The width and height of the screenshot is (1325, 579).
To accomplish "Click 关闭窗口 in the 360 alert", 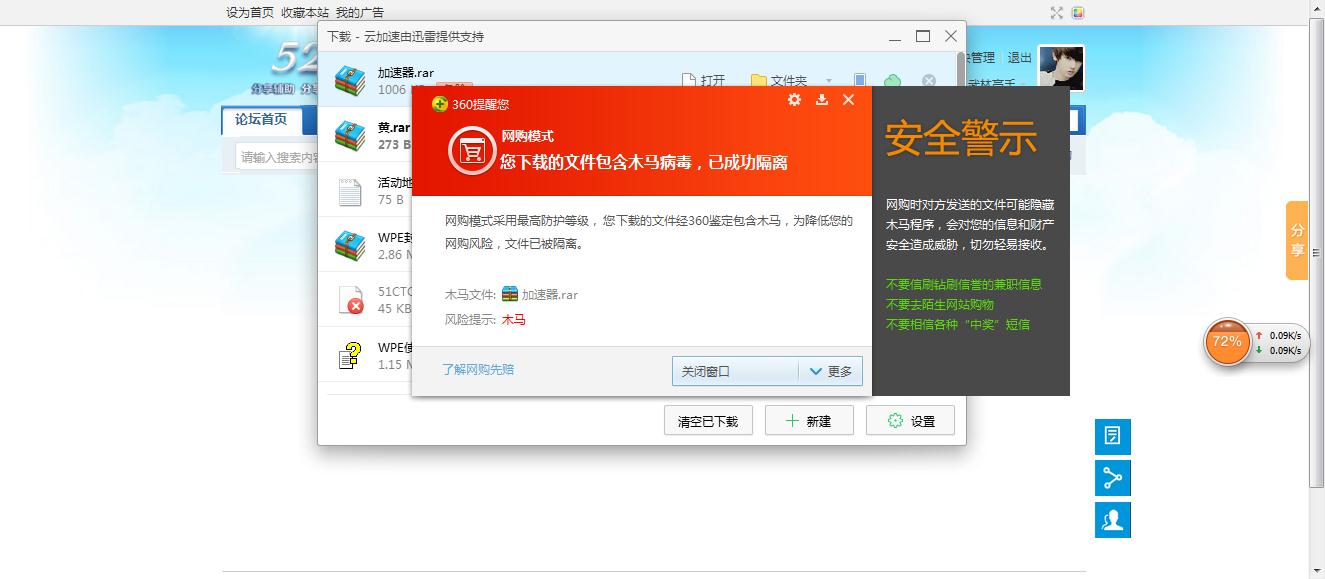I will (x=735, y=371).
